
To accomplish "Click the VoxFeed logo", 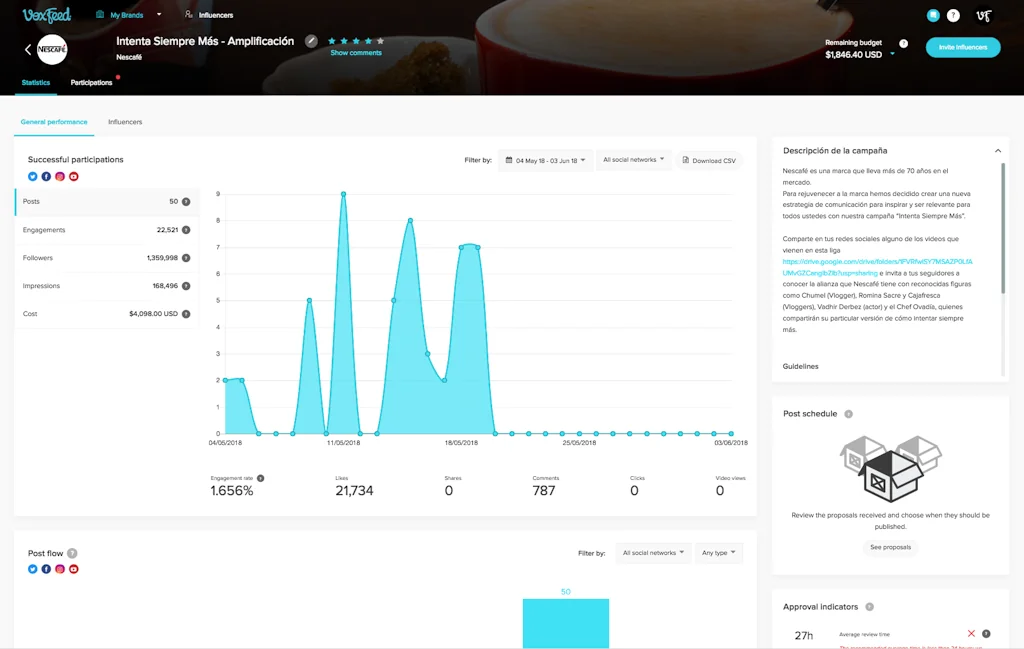I will [x=46, y=14].
